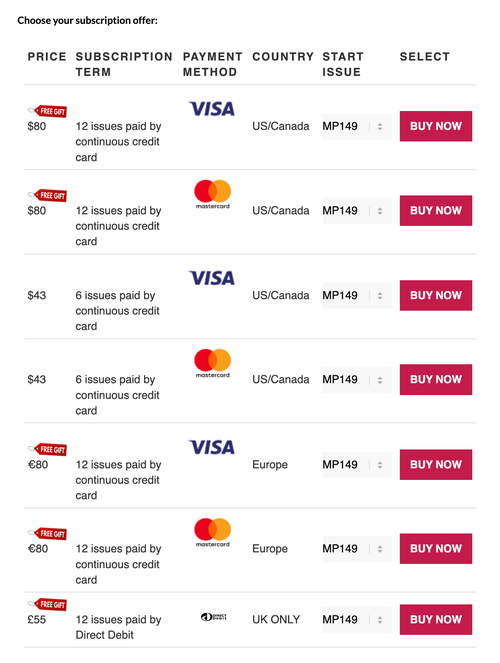Buy the $80 Mastercard 12-issue US/Canada subscription

[x=436, y=211]
